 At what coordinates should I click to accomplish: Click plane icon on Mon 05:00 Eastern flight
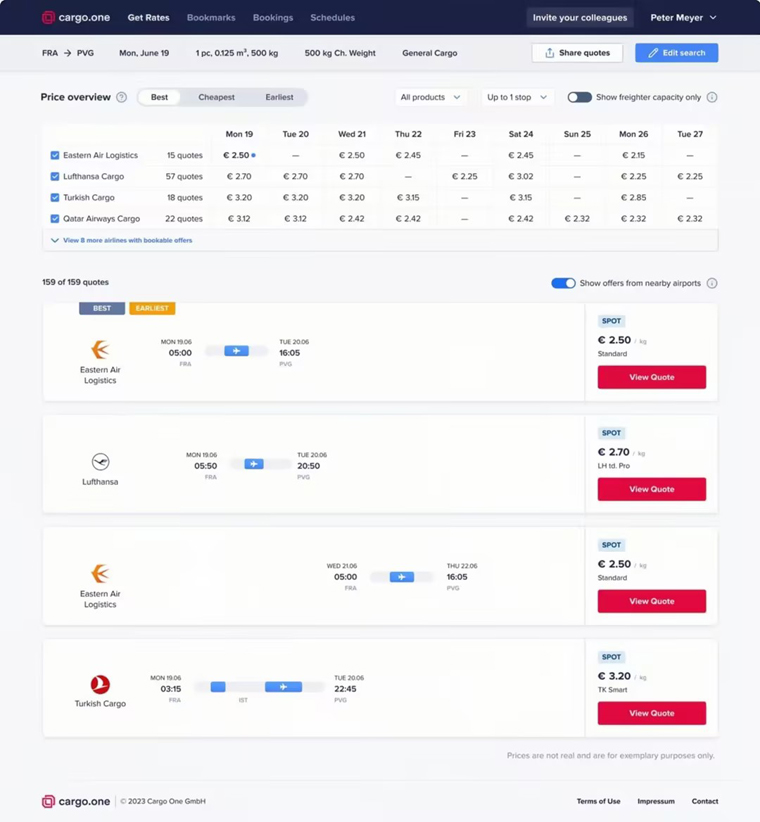click(236, 351)
